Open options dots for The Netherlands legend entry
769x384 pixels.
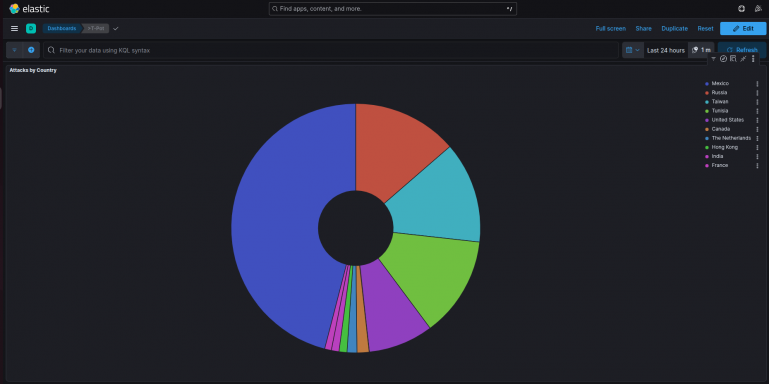point(757,138)
